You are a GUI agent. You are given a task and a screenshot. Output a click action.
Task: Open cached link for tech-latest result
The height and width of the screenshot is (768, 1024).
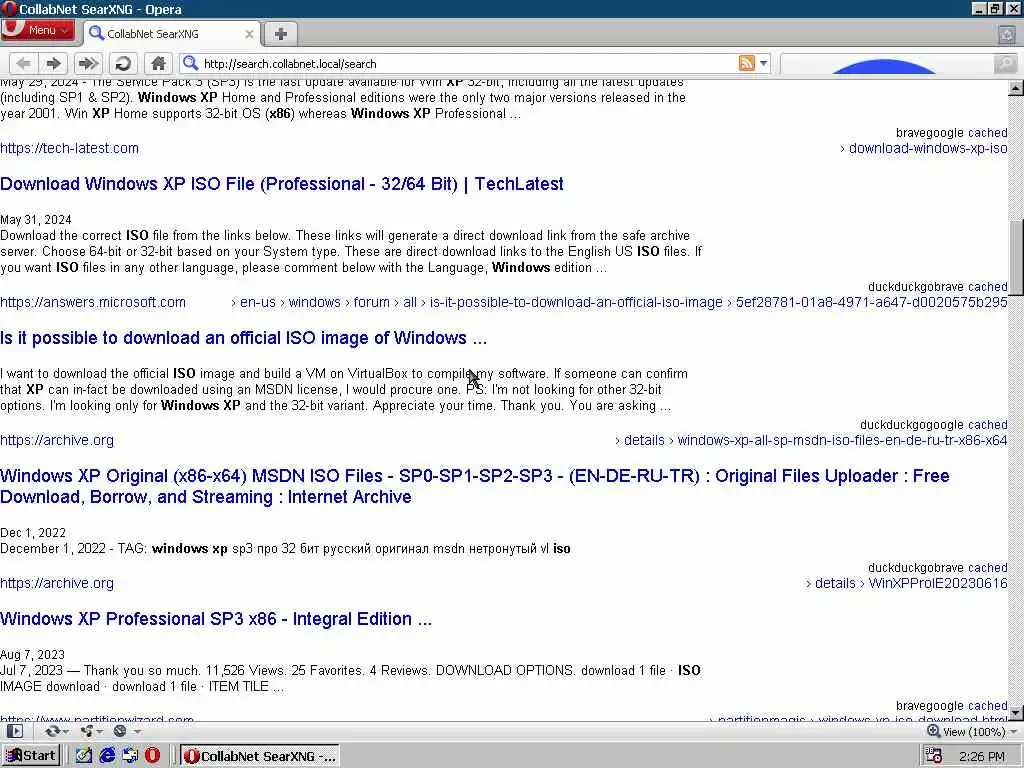point(987,133)
